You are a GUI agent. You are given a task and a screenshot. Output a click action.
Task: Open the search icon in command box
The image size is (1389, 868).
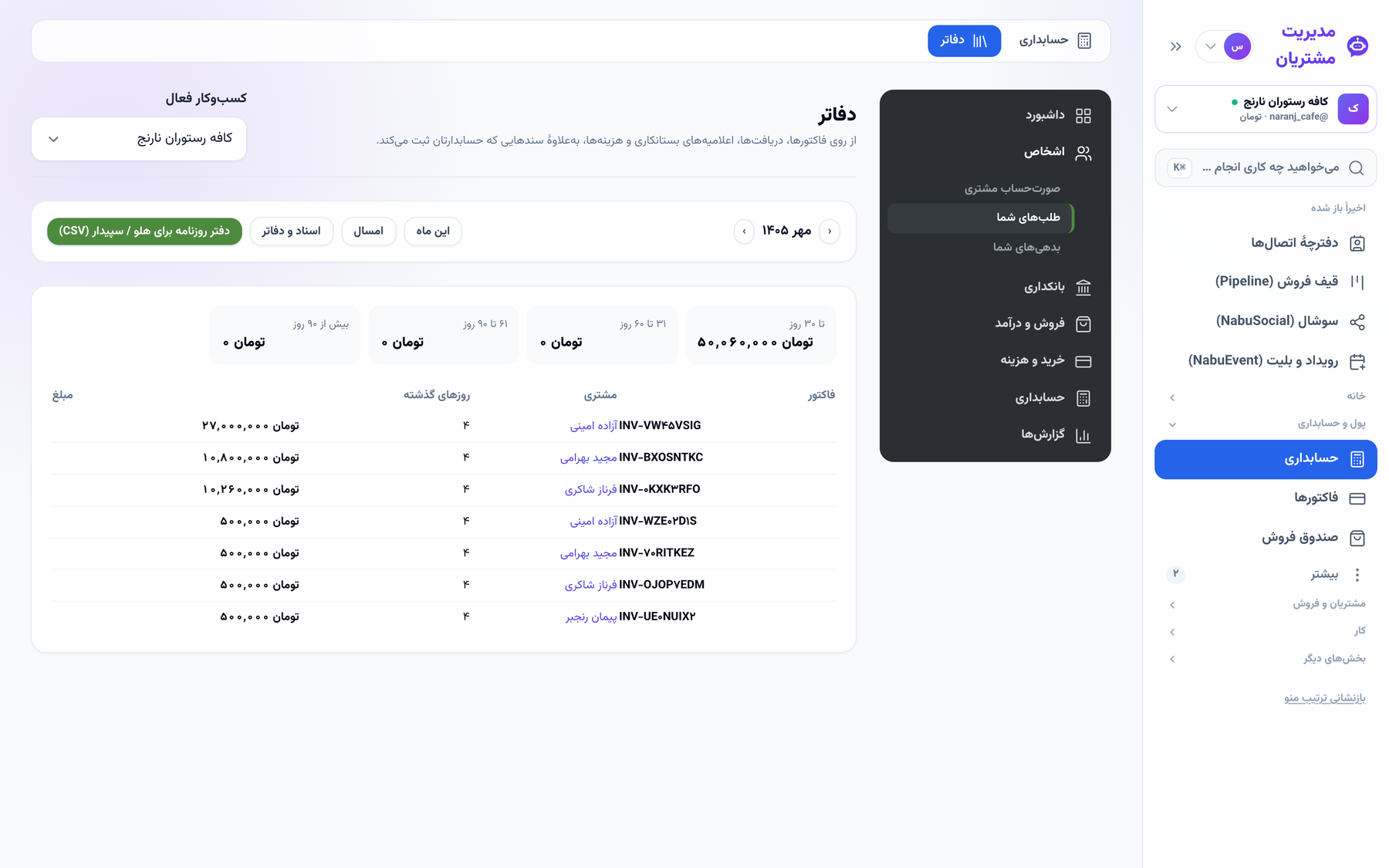point(1356,167)
